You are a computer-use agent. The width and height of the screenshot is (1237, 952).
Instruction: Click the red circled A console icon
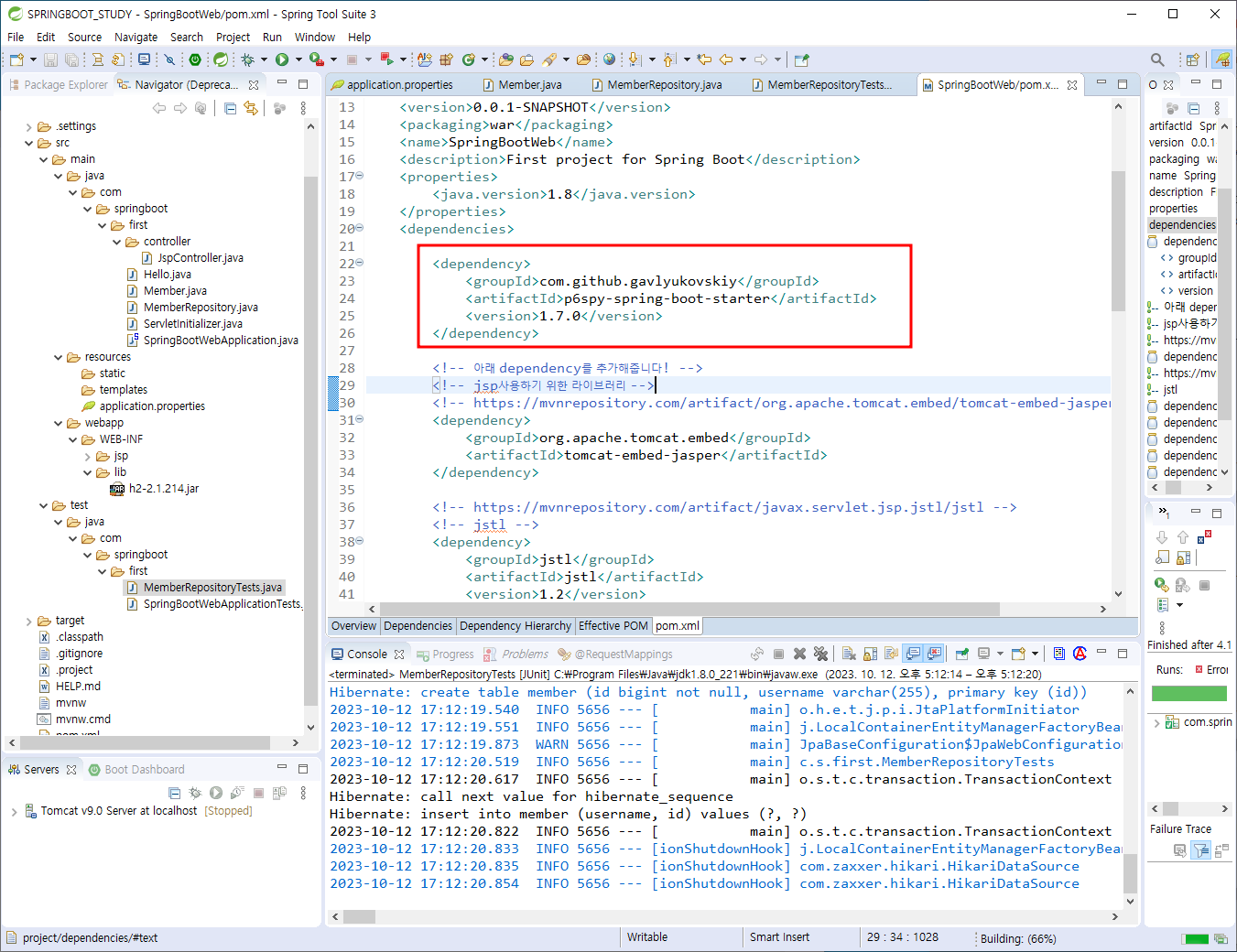tap(1080, 654)
